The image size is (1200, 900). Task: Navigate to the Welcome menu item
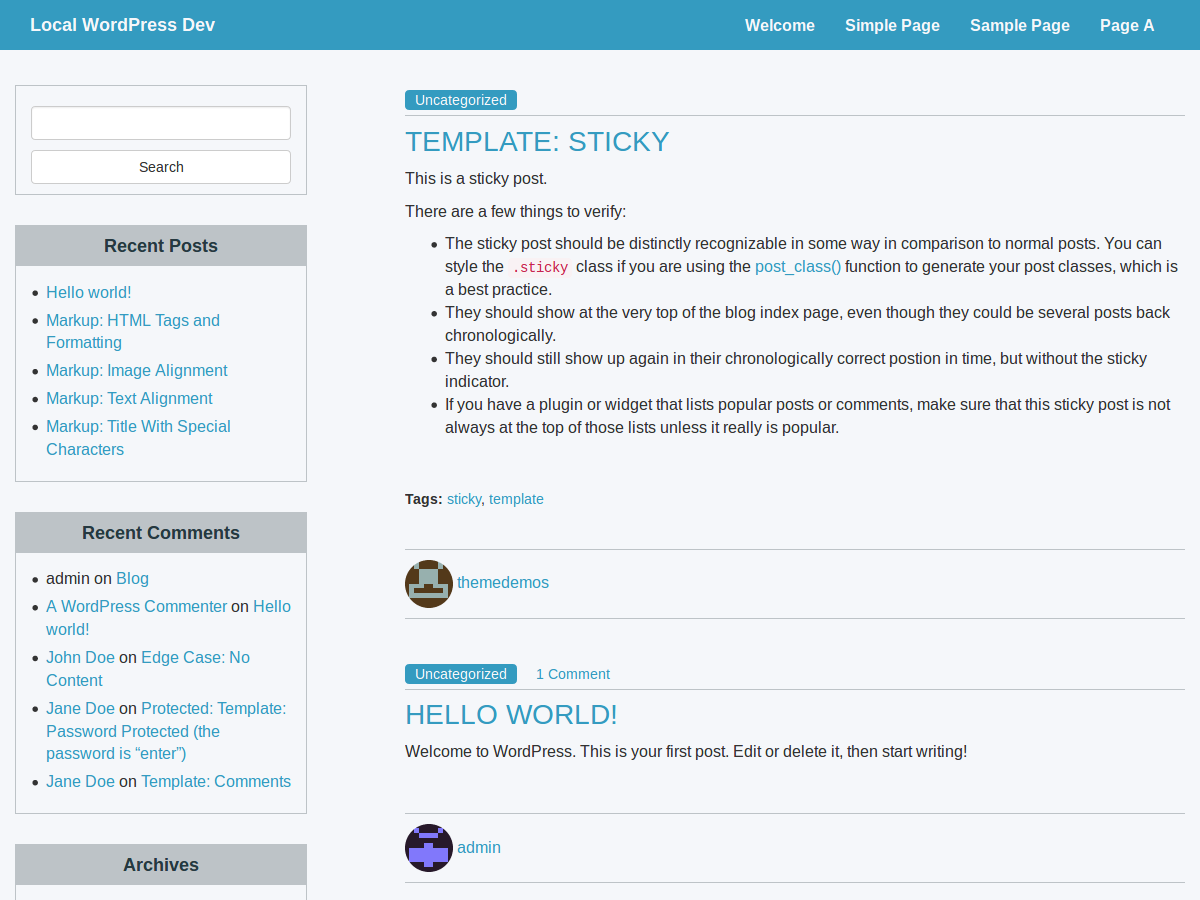point(779,25)
